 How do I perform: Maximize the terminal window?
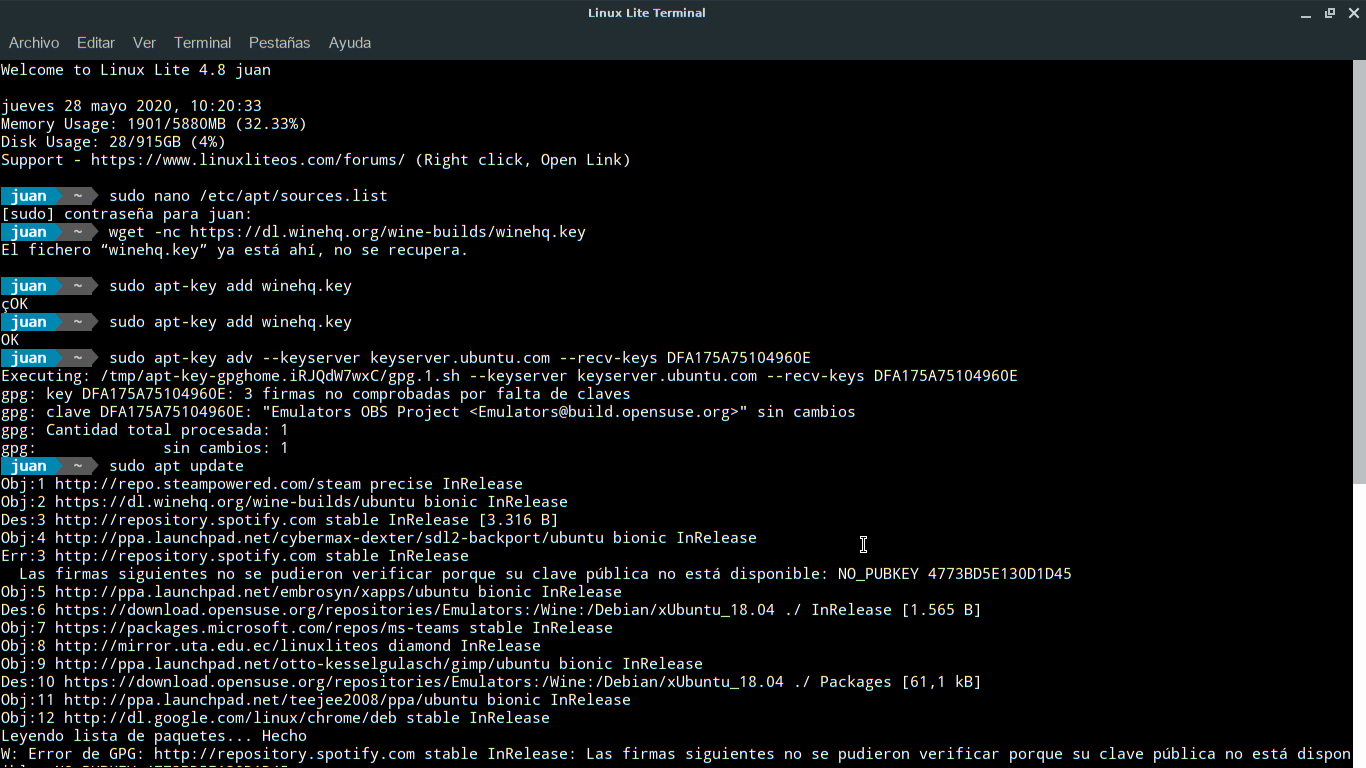click(1330, 13)
